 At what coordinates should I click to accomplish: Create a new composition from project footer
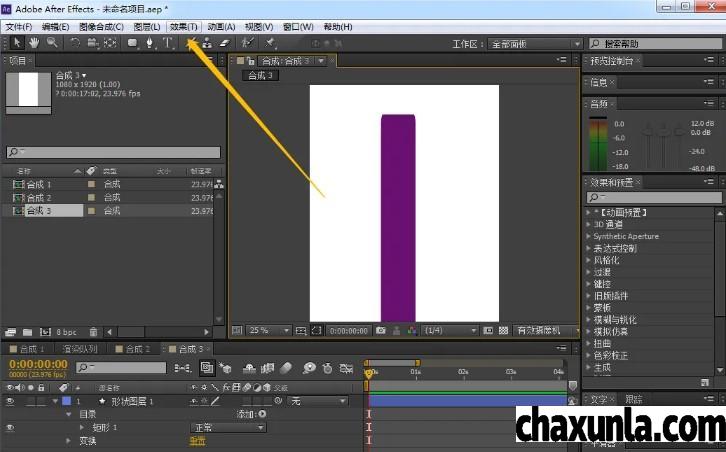(x=45, y=332)
